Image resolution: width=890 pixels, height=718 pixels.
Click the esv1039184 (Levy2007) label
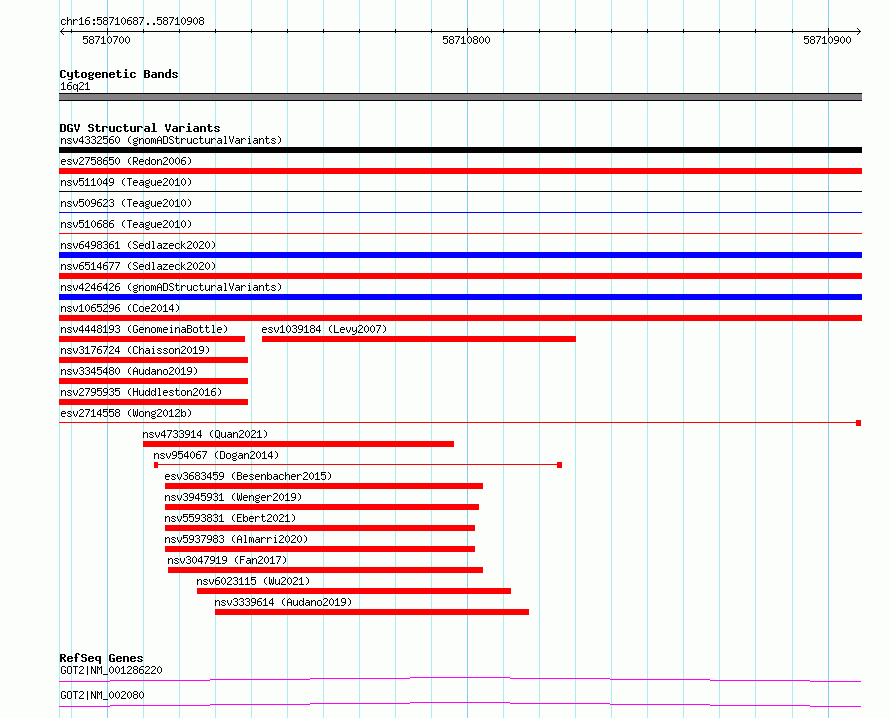(x=324, y=329)
